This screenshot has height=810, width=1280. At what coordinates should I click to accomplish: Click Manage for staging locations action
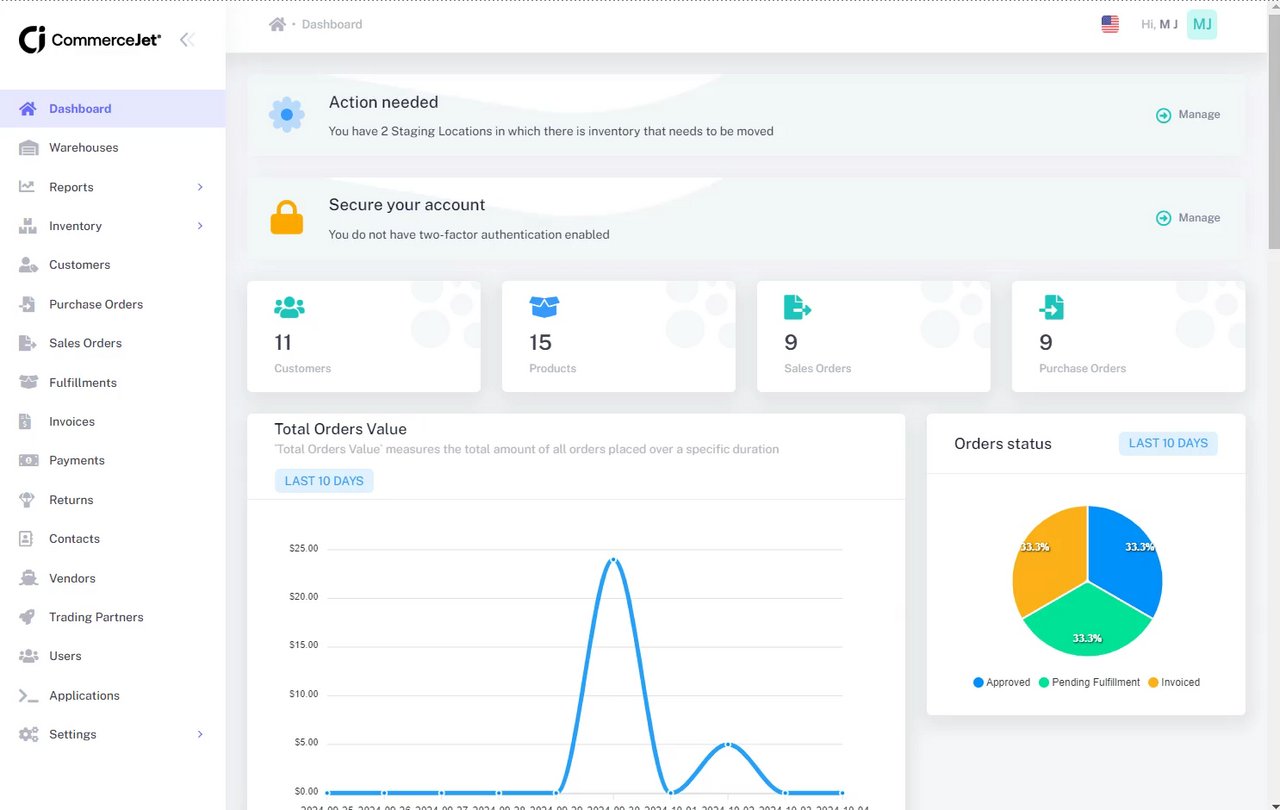1188,115
